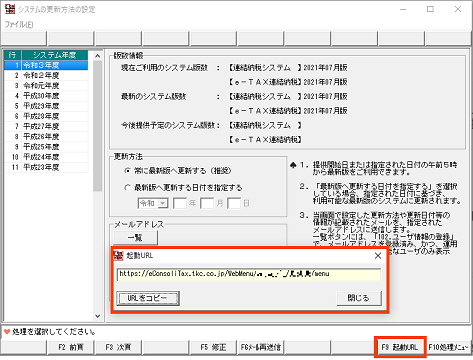Click F9 起動URL button

(400, 347)
